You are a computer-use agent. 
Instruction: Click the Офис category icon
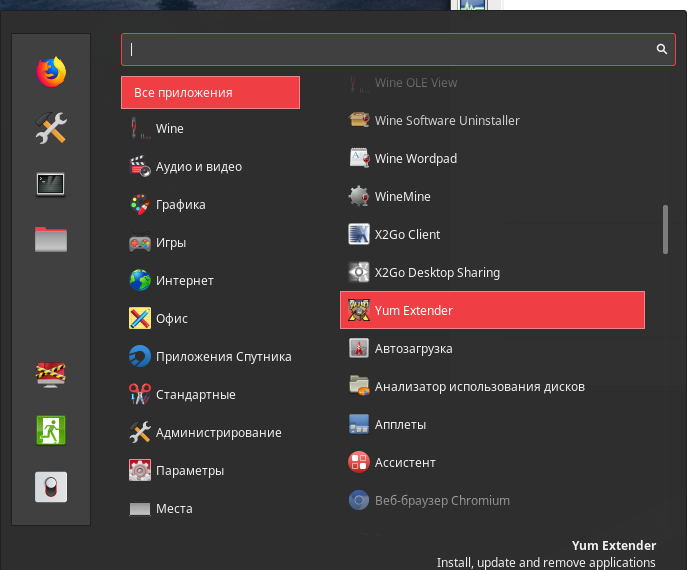pos(140,318)
